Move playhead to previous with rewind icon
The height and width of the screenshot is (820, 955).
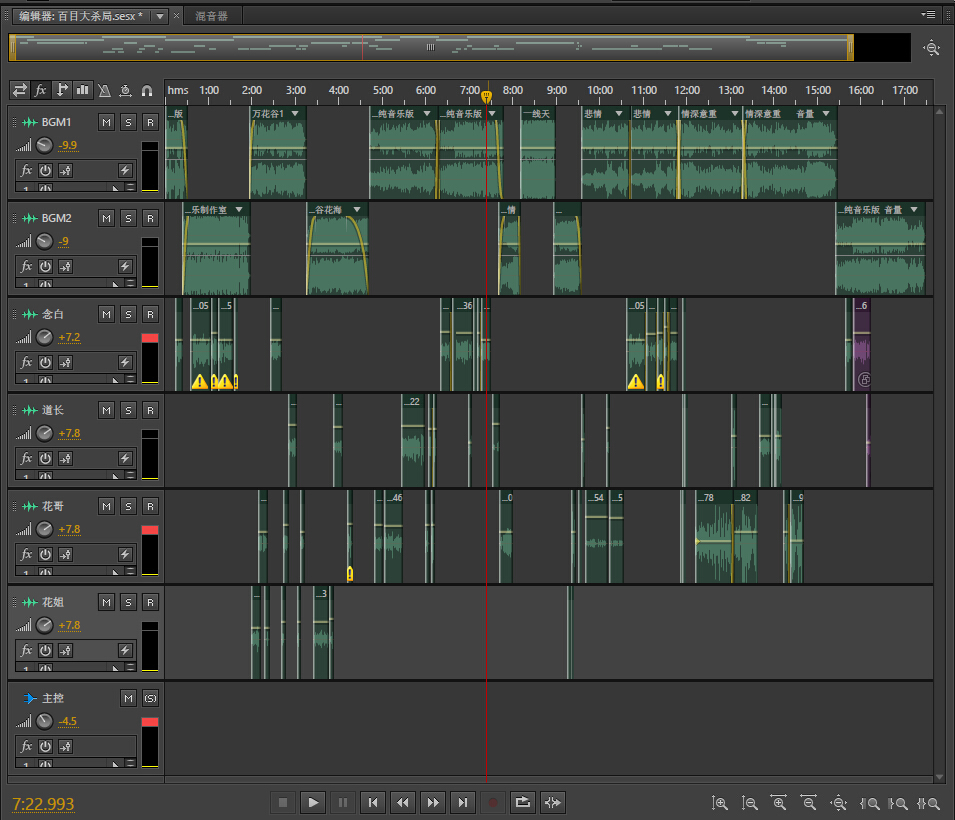click(x=402, y=802)
